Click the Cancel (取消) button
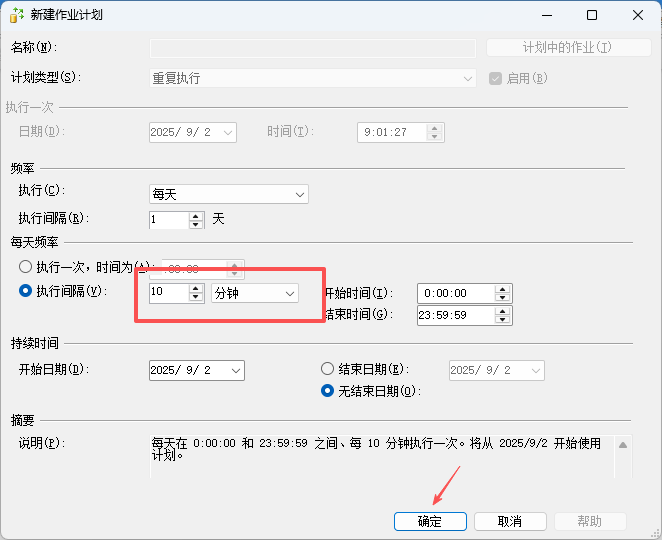Image resolution: width=662 pixels, height=540 pixels. point(510,521)
